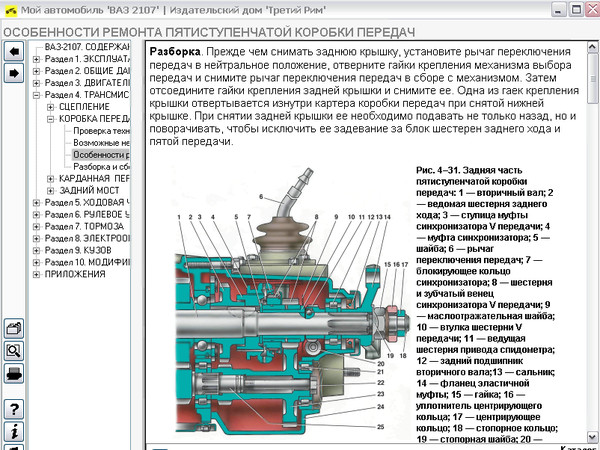
Task: Click the scroll-up arrow of content scrollbar
Action: (593, 49)
